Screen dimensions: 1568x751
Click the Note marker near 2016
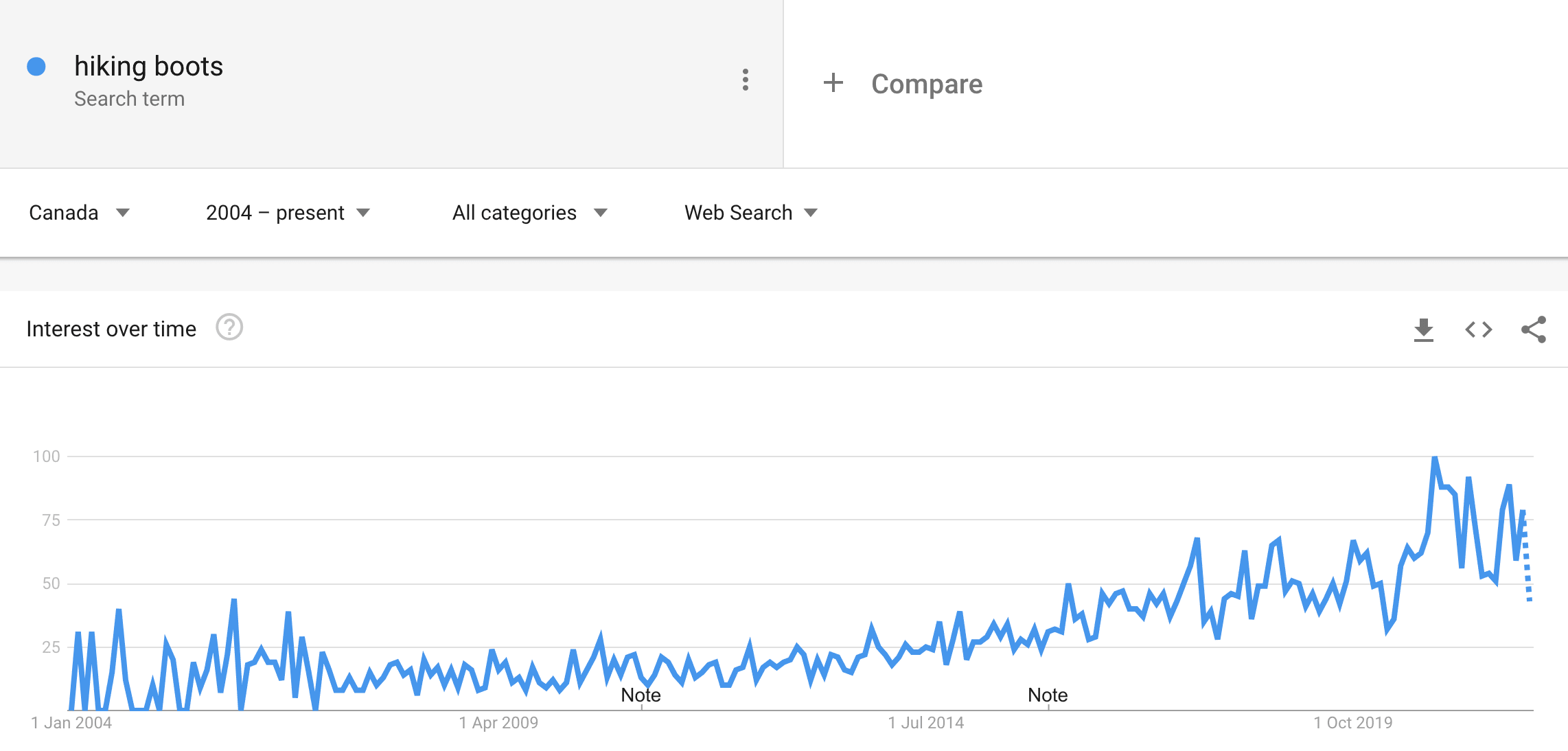click(x=1048, y=695)
